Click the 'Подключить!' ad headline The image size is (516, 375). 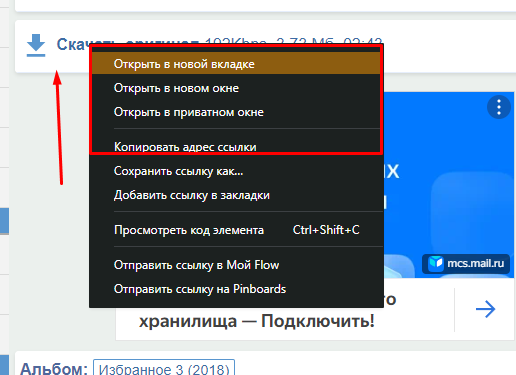(257, 321)
